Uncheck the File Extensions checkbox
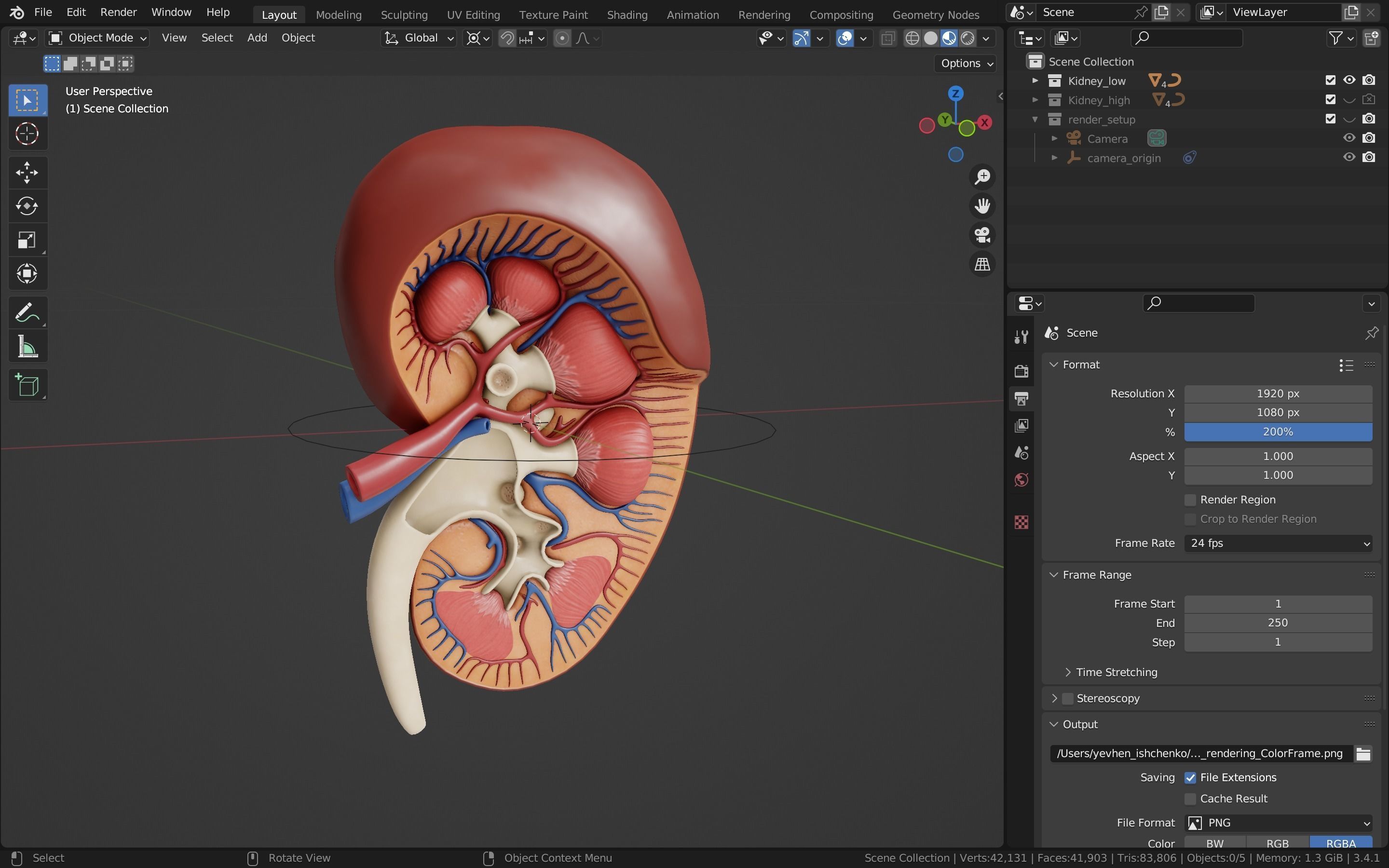 pos(1190,777)
